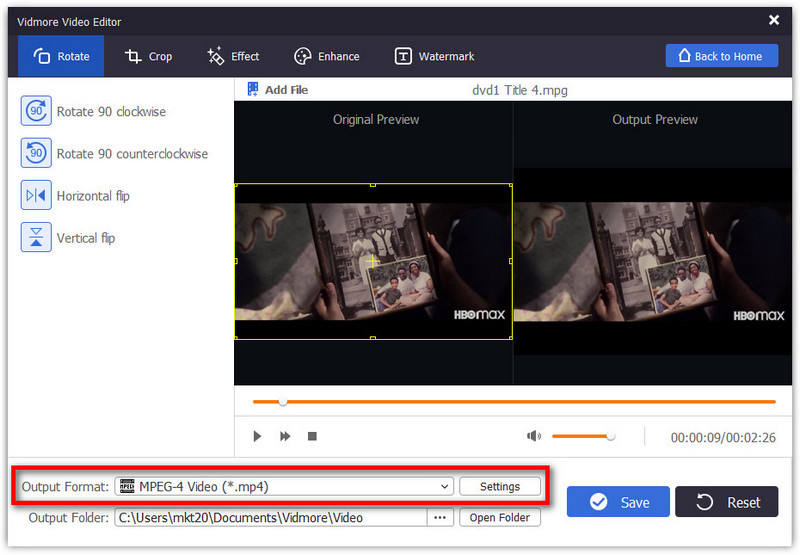The width and height of the screenshot is (800, 555).
Task: Click the time display 00:00:09/00:02:26
Action: 723,438
